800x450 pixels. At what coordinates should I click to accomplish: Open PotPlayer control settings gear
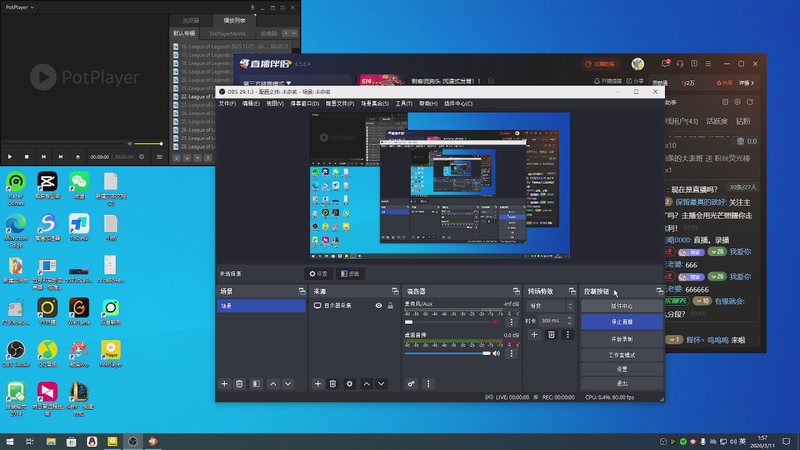(x=142, y=157)
